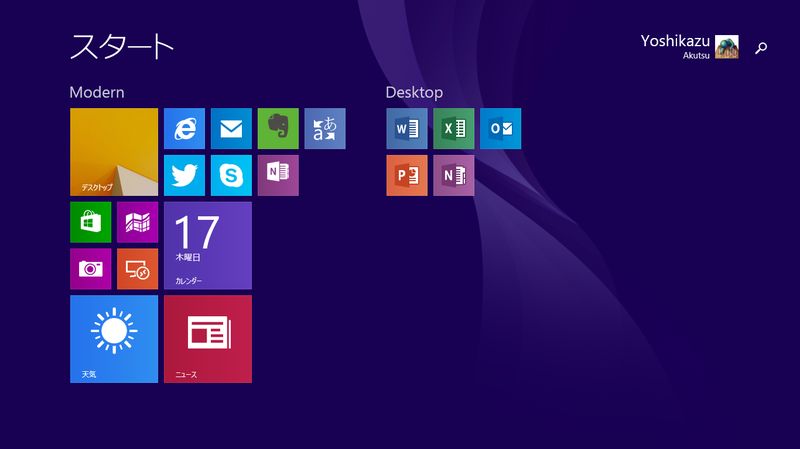800x449 pixels.
Task: Launch Word from Desktop group
Action: point(407,128)
